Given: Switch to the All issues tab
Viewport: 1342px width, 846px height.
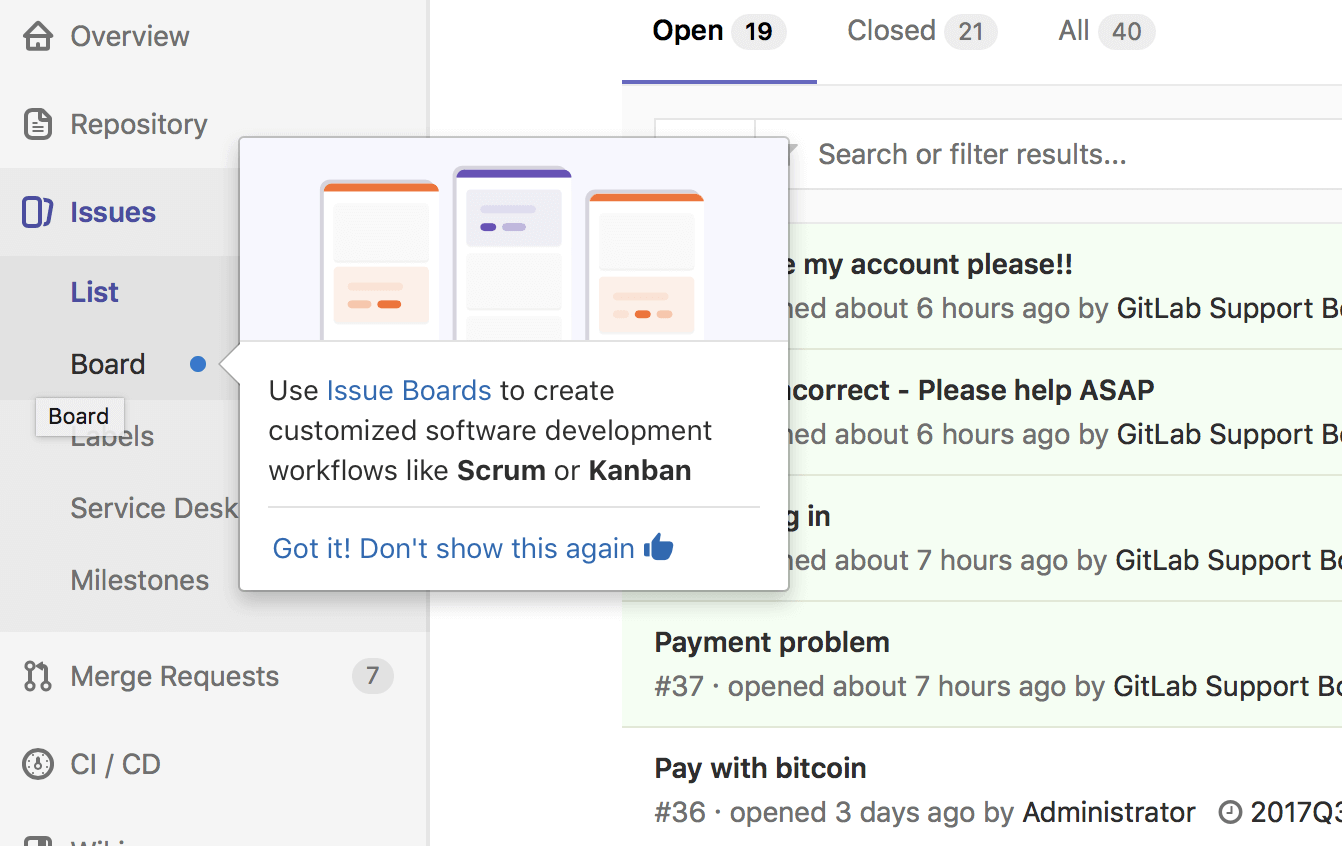Looking at the screenshot, I should [1106, 31].
